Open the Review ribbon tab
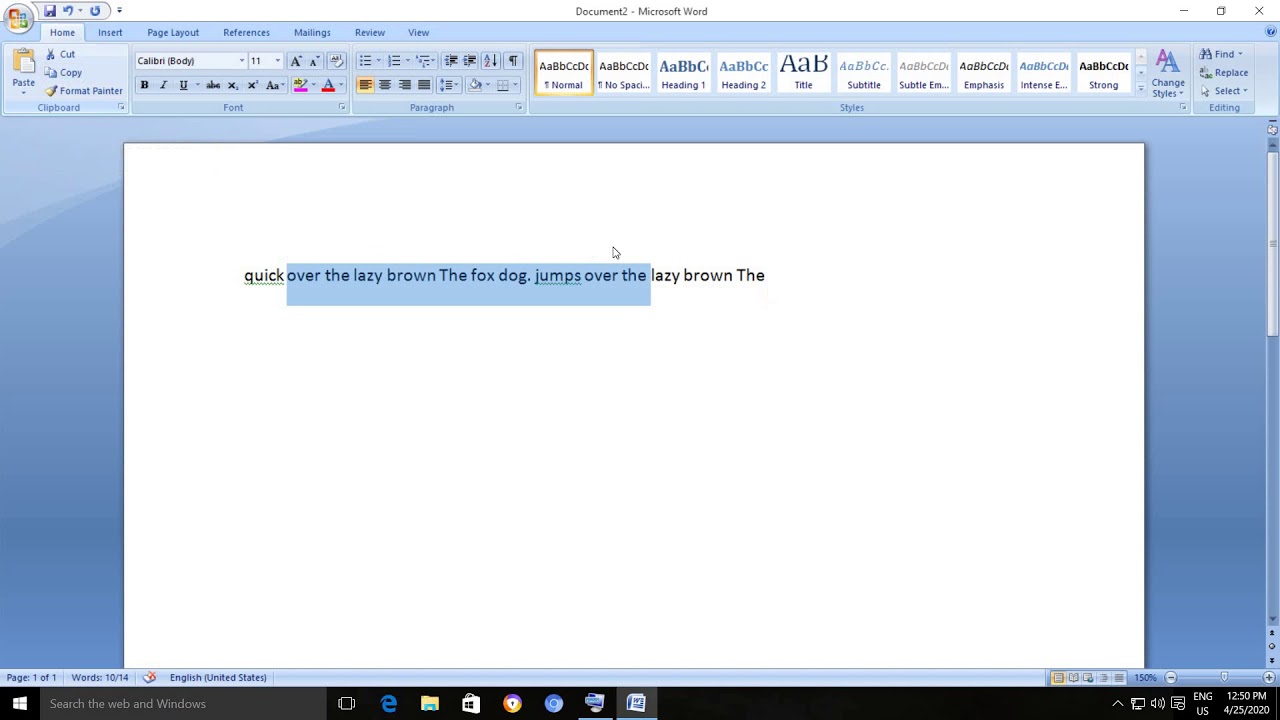Image resolution: width=1280 pixels, height=720 pixels. click(370, 32)
